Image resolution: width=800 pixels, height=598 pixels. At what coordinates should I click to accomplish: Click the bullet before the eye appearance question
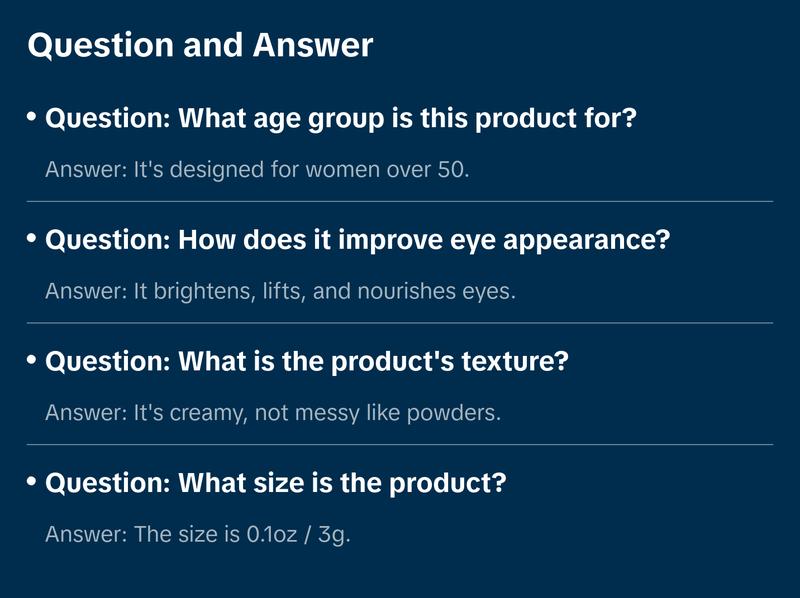tap(32, 239)
